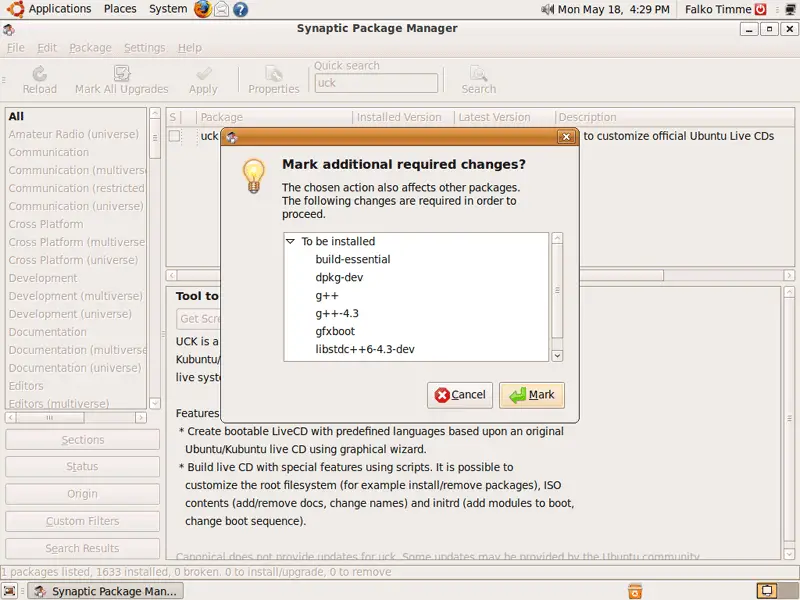Select dpkg-dev in the list
The height and width of the screenshot is (600, 800).
pyautogui.click(x=339, y=278)
